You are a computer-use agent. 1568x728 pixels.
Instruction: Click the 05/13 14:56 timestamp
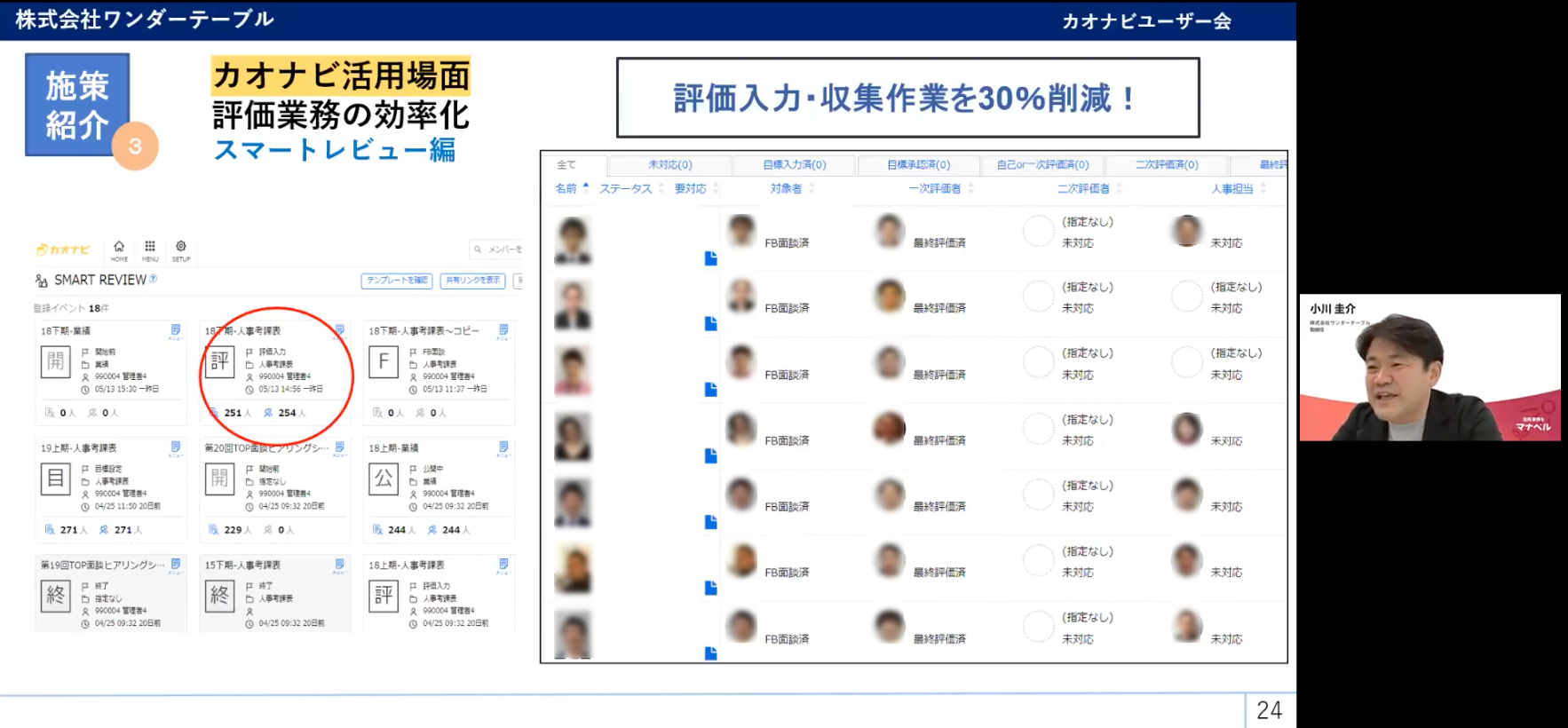[x=290, y=389]
